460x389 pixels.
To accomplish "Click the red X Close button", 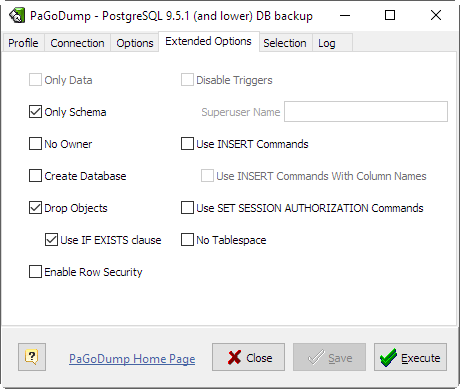I will pos(248,357).
